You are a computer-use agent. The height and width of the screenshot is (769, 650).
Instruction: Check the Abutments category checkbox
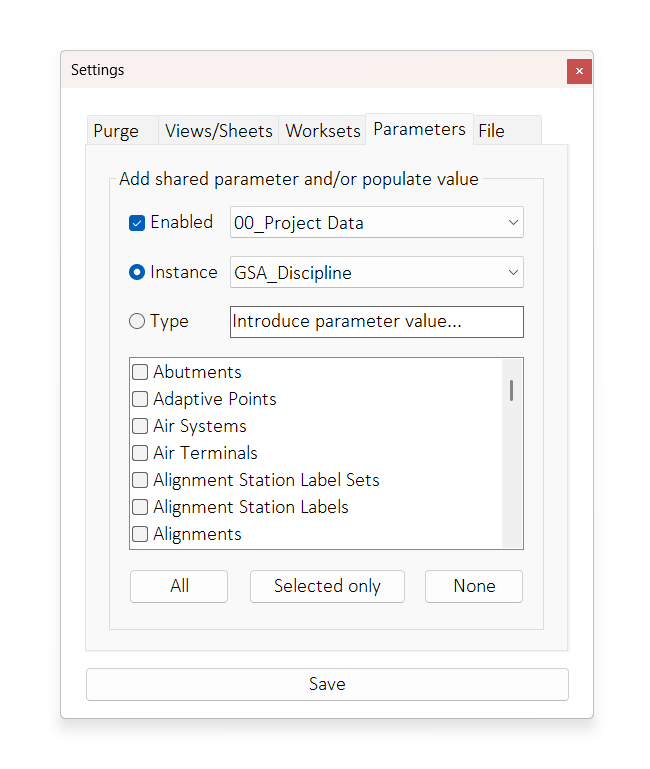click(x=141, y=372)
